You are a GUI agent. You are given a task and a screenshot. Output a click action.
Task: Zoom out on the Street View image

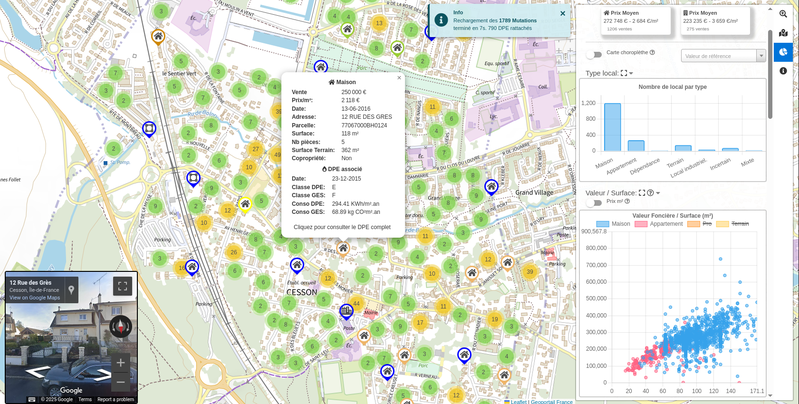(x=121, y=382)
